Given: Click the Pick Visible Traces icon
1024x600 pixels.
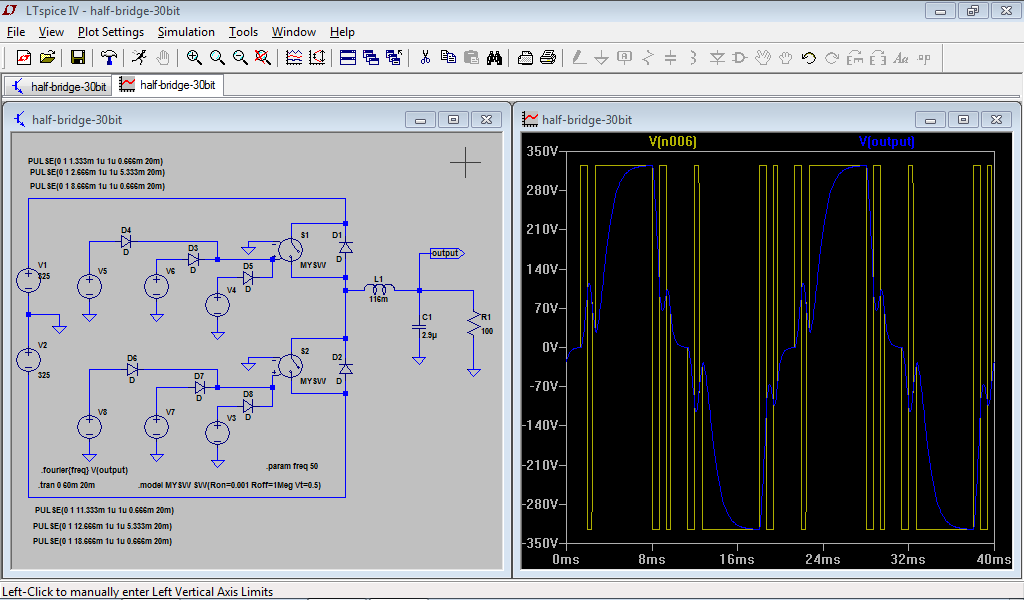Looking at the screenshot, I should [294, 58].
